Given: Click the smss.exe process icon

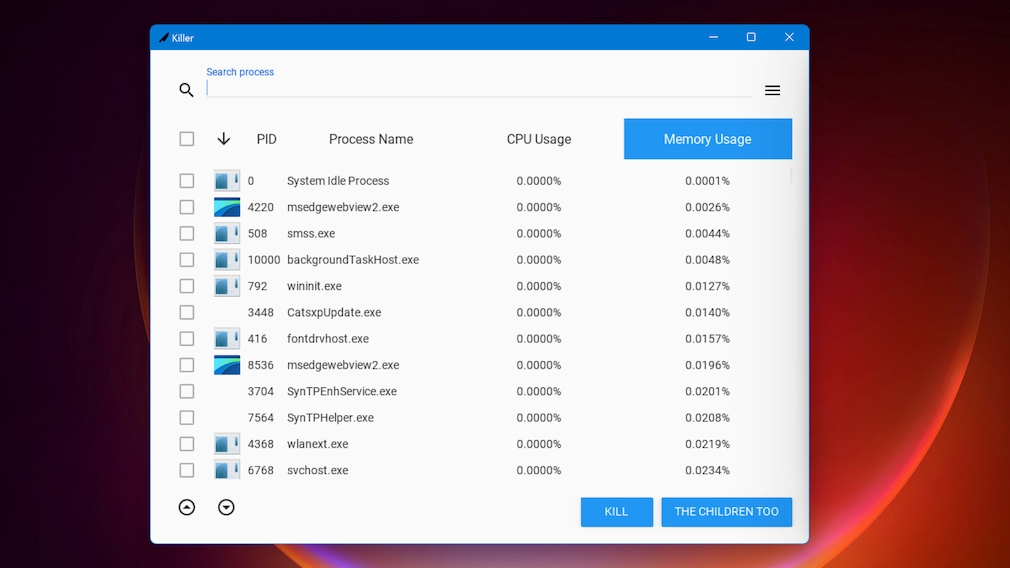Looking at the screenshot, I should coord(227,234).
